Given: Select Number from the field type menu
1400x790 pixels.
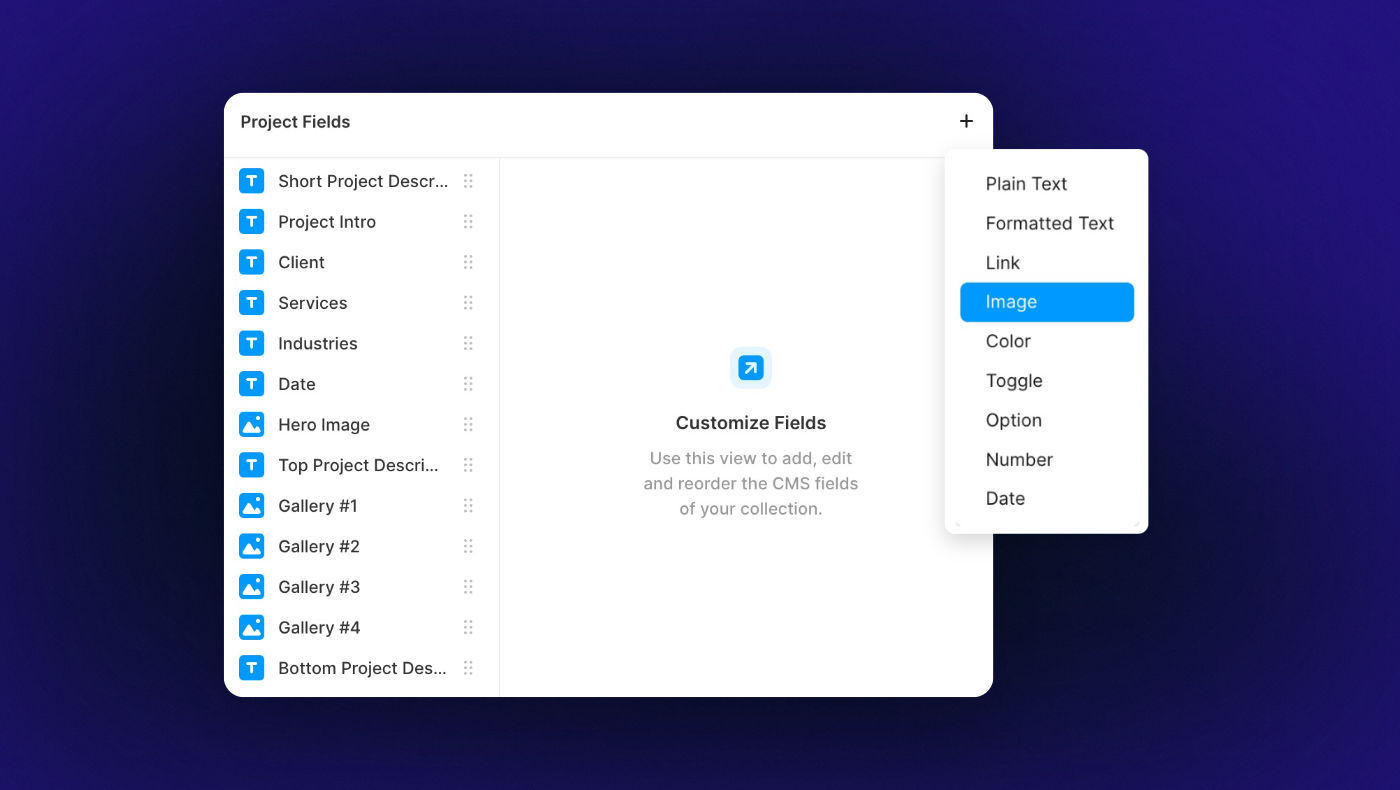Looking at the screenshot, I should pyautogui.click(x=1019, y=459).
